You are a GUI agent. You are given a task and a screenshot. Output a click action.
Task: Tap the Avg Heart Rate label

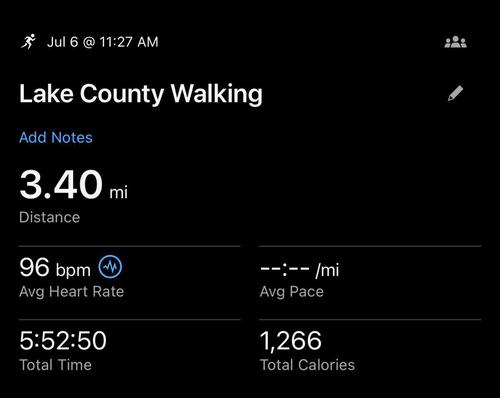(72, 292)
